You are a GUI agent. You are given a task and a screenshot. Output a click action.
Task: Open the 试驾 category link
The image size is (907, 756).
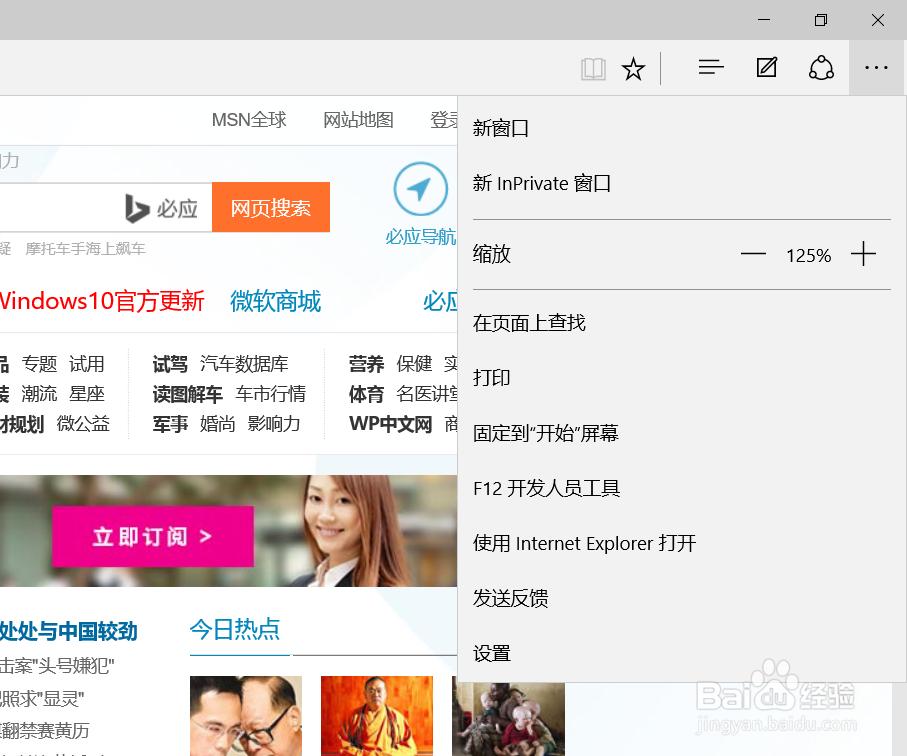click(x=170, y=364)
